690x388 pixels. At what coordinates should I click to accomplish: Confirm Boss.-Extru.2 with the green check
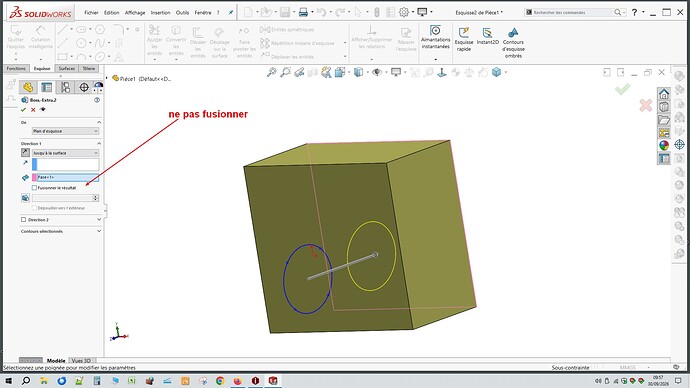(23, 110)
